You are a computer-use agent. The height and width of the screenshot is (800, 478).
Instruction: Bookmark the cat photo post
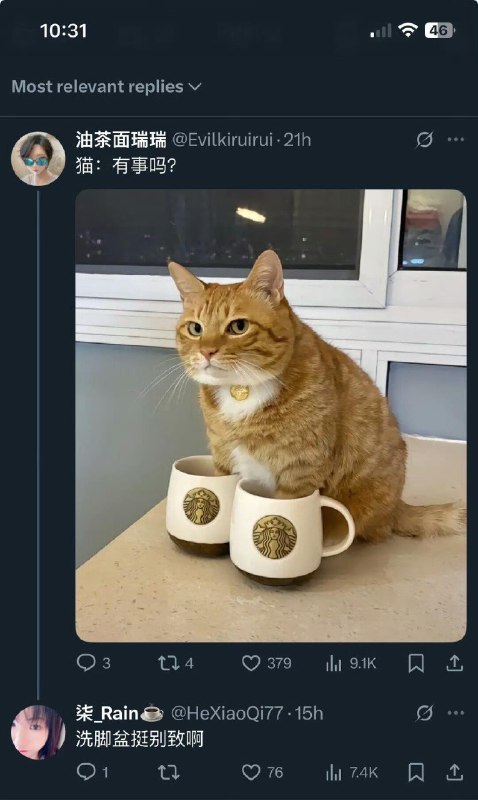tap(416, 663)
